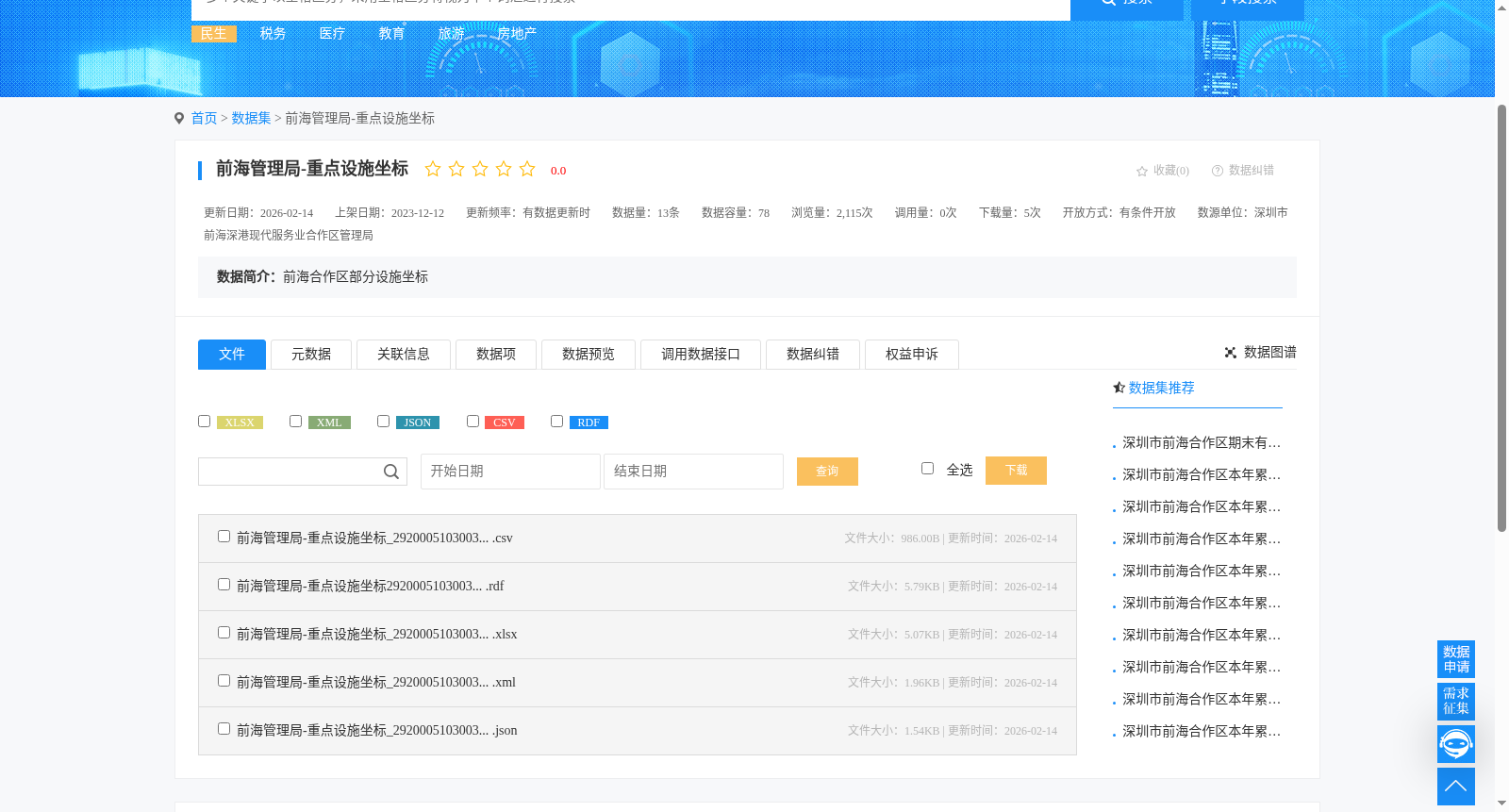Open recommended dataset 深圳市前海合作区期末有…
This screenshot has height=812, width=1509.
point(1202,442)
